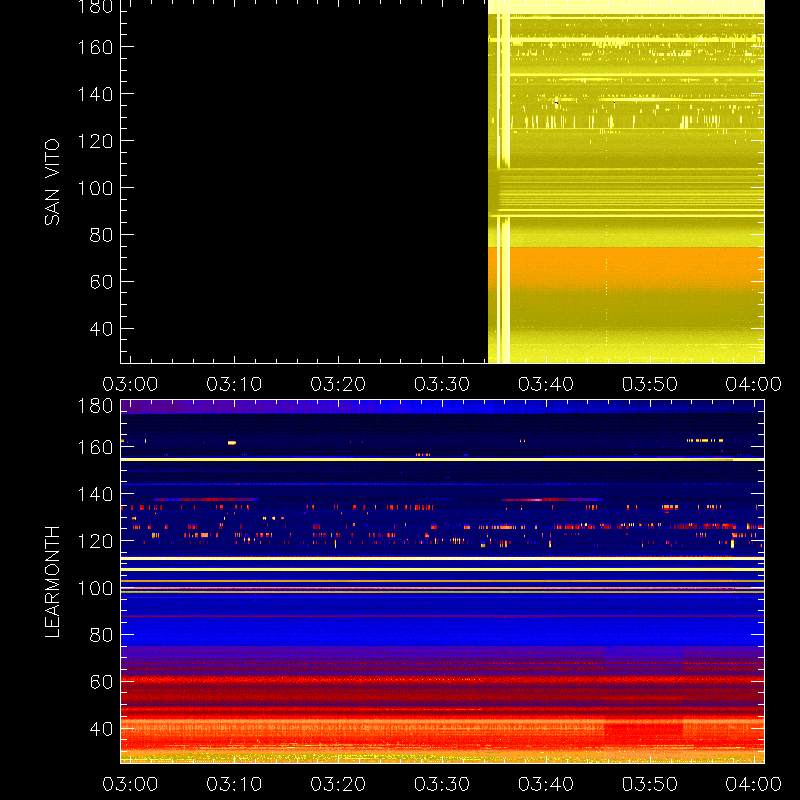Click 03:10 time label under SAN VITO plot
Viewport: 800px width, 800px height.
pos(234,384)
